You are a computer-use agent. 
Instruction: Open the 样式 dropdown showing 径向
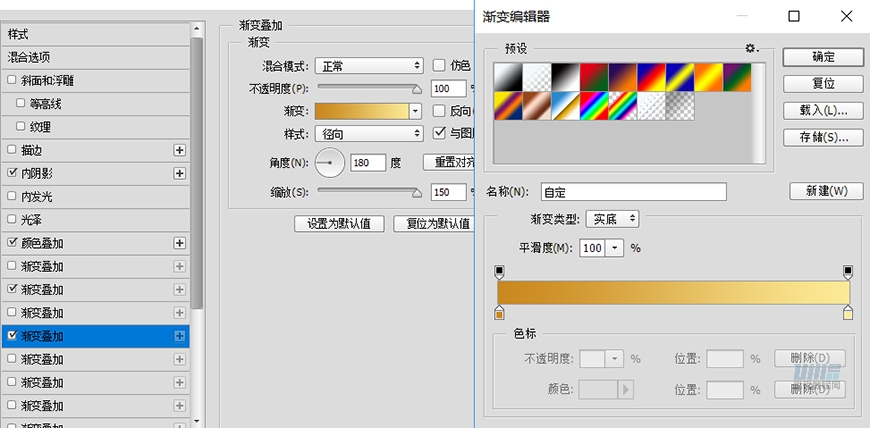point(369,133)
